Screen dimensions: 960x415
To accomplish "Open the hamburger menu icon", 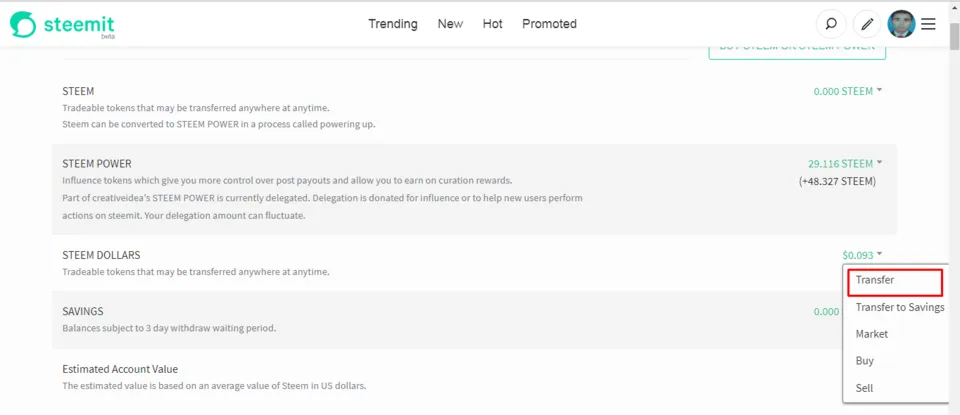I will click(928, 24).
